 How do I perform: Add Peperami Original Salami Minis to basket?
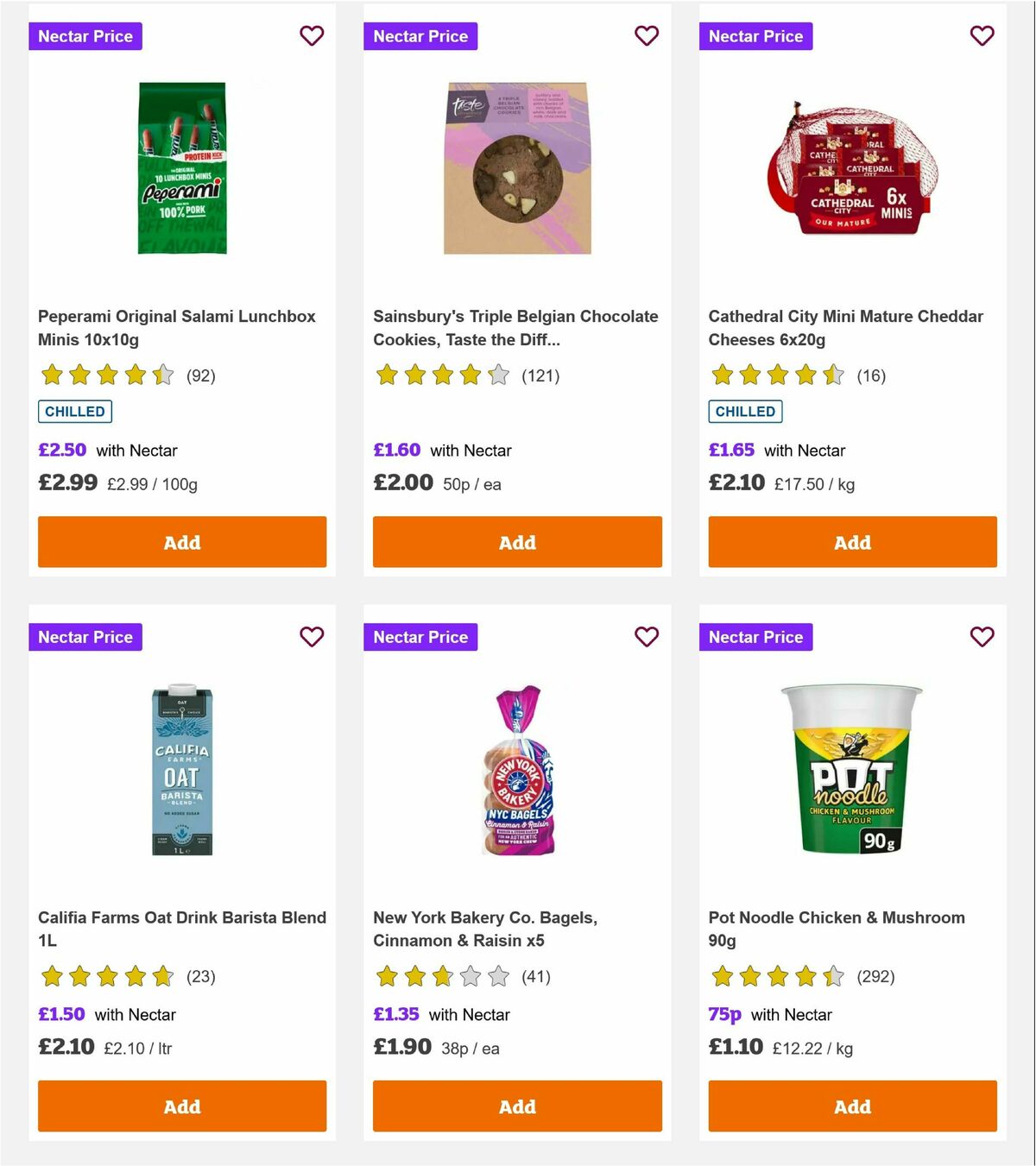[181, 542]
